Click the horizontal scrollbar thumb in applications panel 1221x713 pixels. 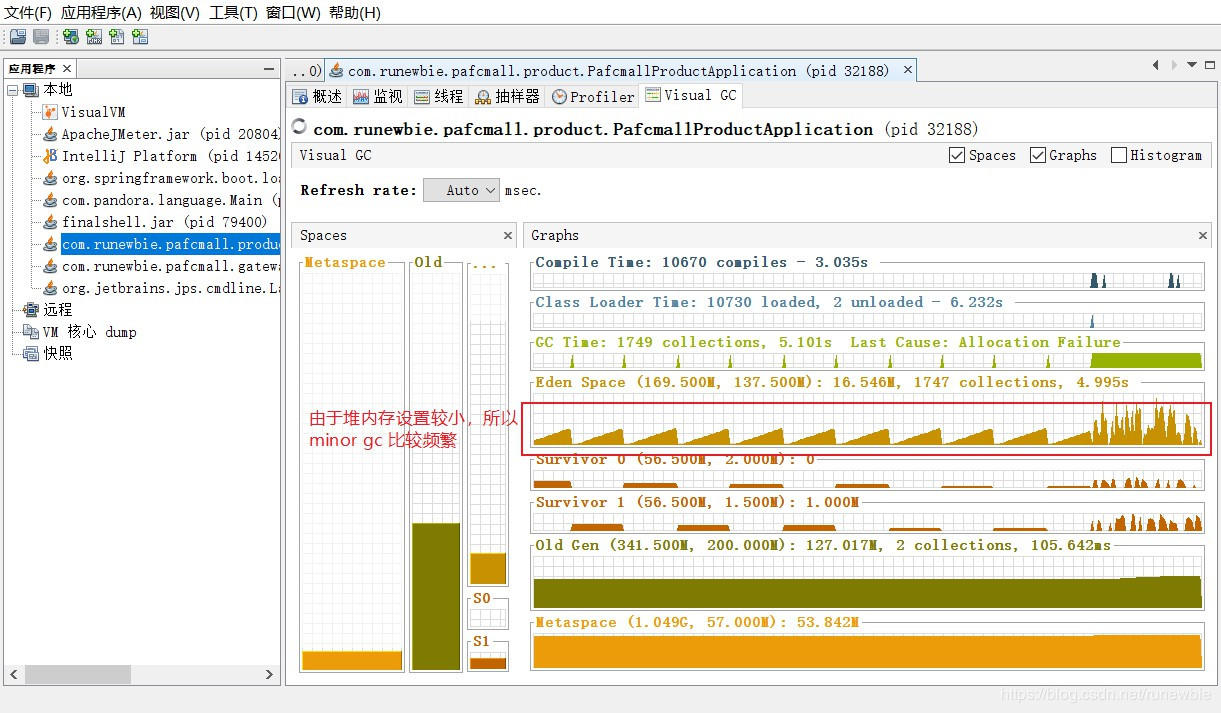(x=78, y=675)
